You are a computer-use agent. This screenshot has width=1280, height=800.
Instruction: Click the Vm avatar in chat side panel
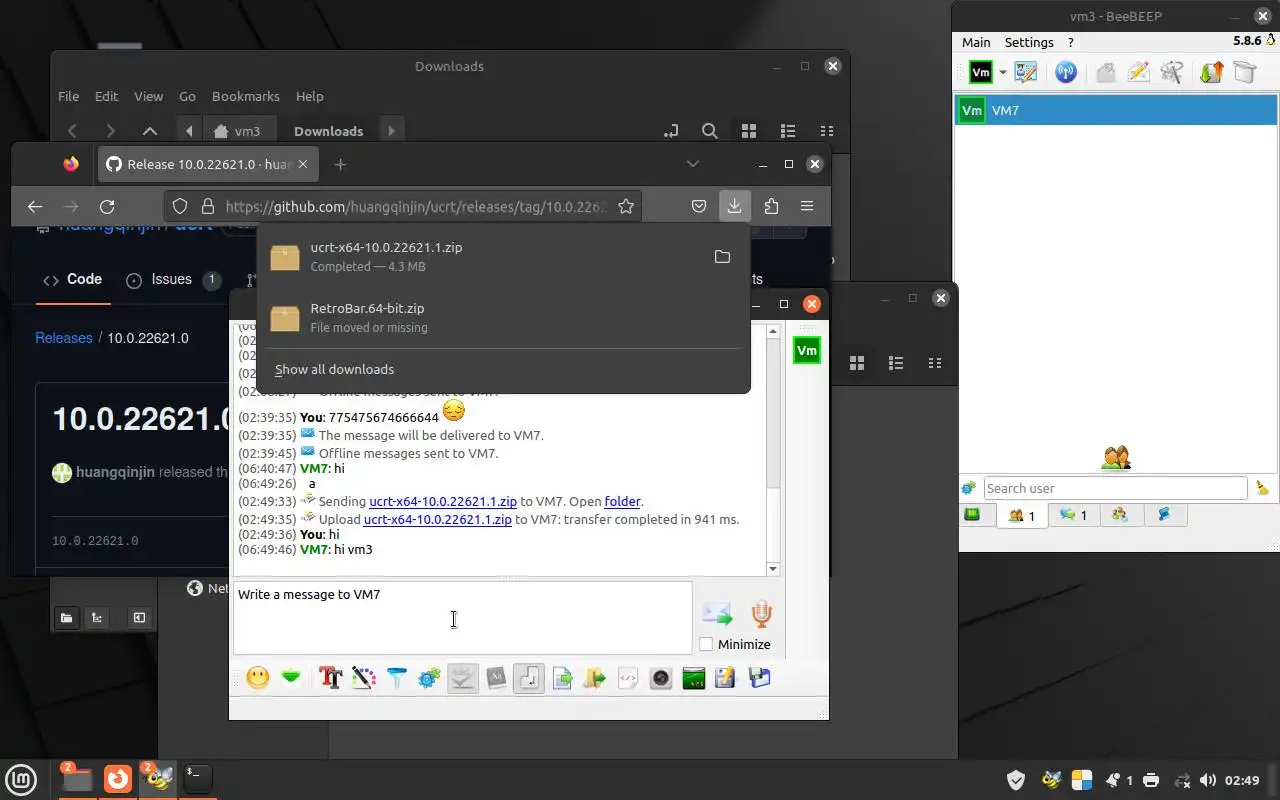806,350
